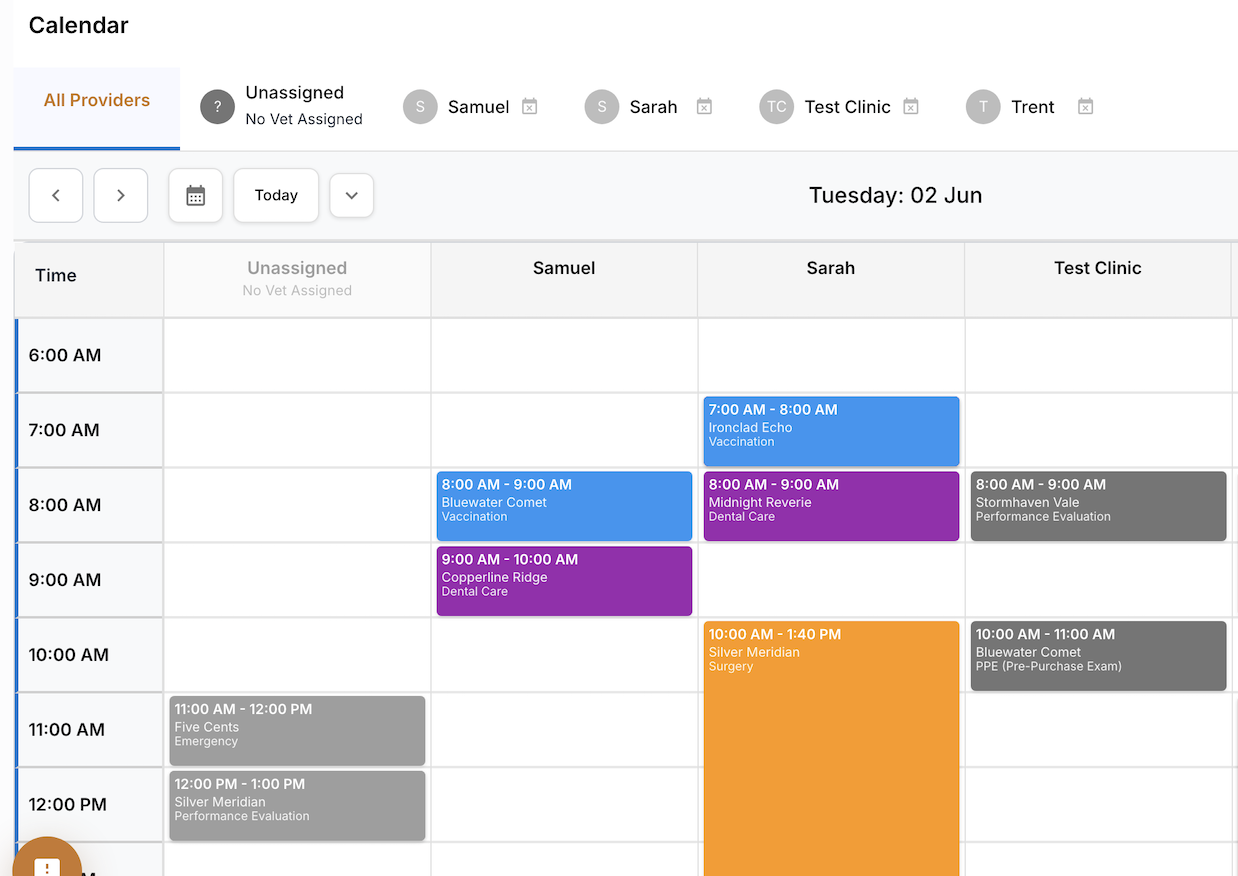Image resolution: width=1238 pixels, height=876 pixels.
Task: Click calendar-x icon beside Test Clinic
Action: pyautogui.click(x=911, y=106)
